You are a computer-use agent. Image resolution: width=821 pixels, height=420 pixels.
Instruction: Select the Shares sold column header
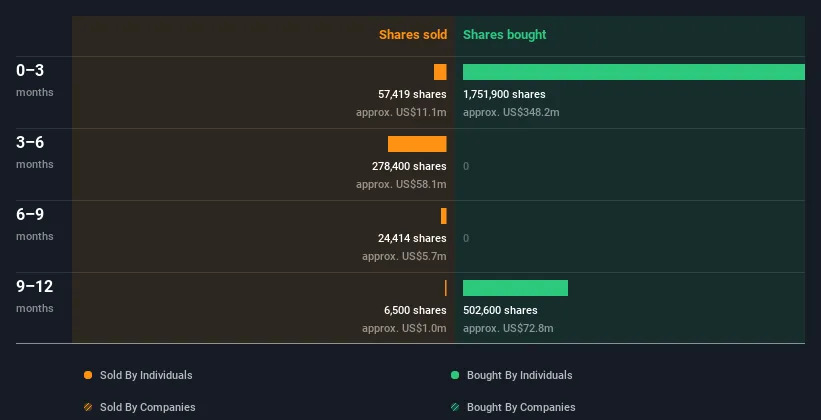[413, 35]
